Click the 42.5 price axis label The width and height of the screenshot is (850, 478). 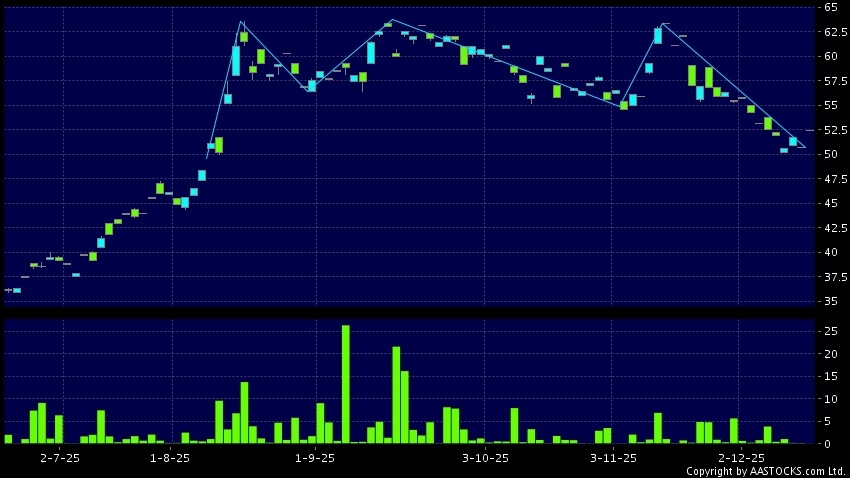click(x=831, y=227)
